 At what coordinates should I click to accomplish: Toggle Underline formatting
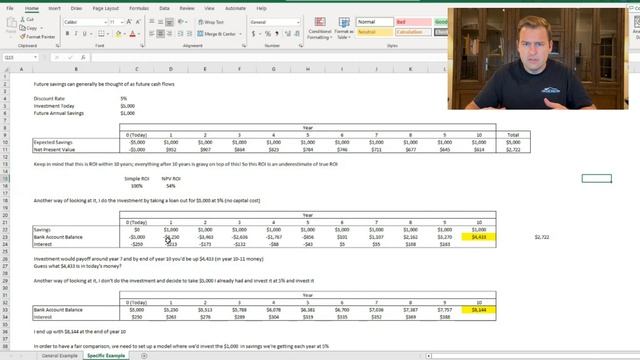(x=84, y=34)
